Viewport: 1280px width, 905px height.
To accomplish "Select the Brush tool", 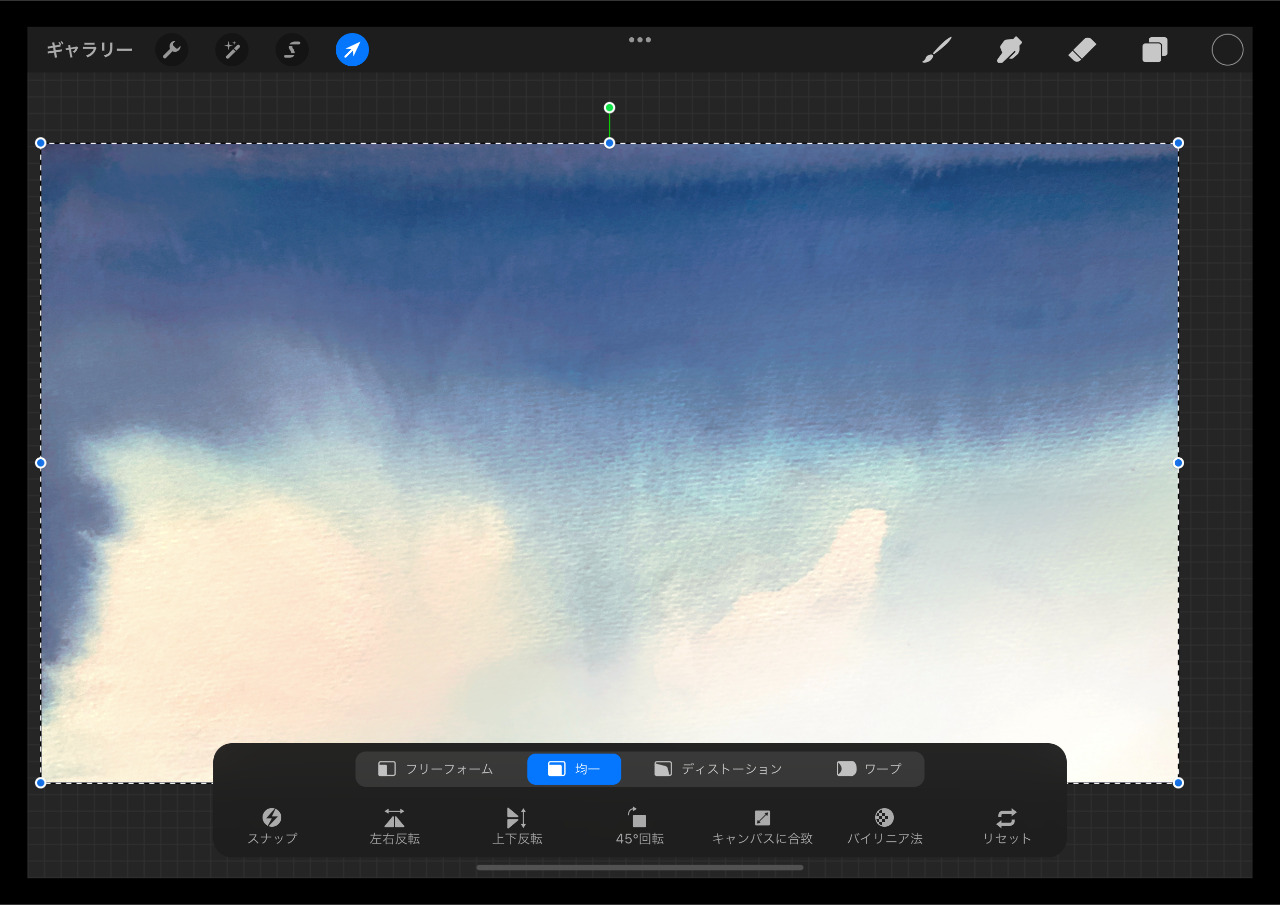I will 937,50.
